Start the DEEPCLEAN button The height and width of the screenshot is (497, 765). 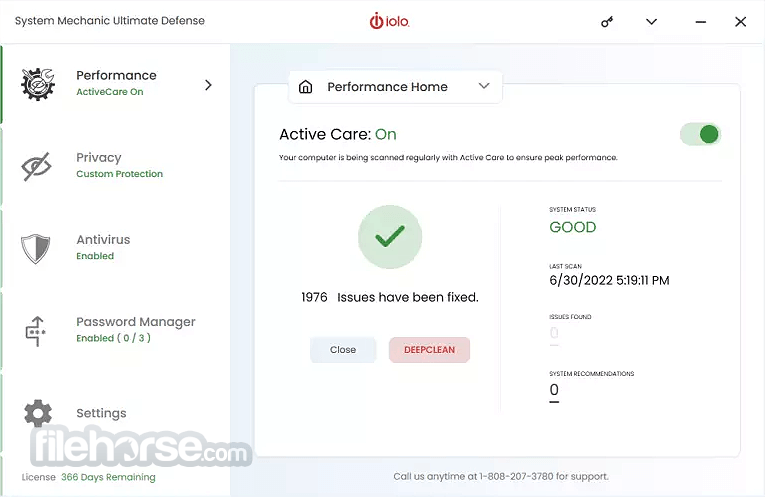click(x=429, y=350)
